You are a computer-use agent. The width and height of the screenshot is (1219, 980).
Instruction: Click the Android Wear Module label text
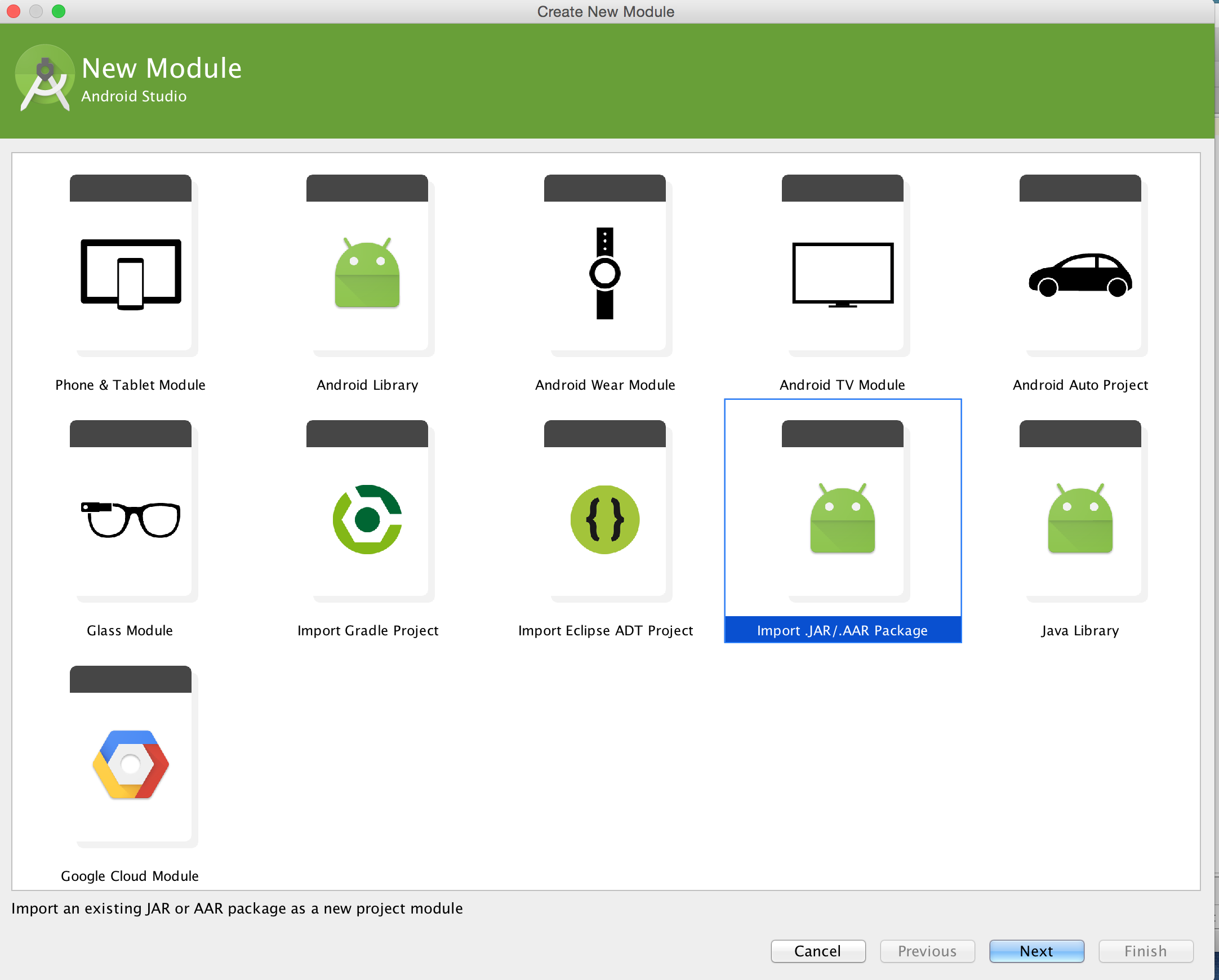tap(604, 385)
